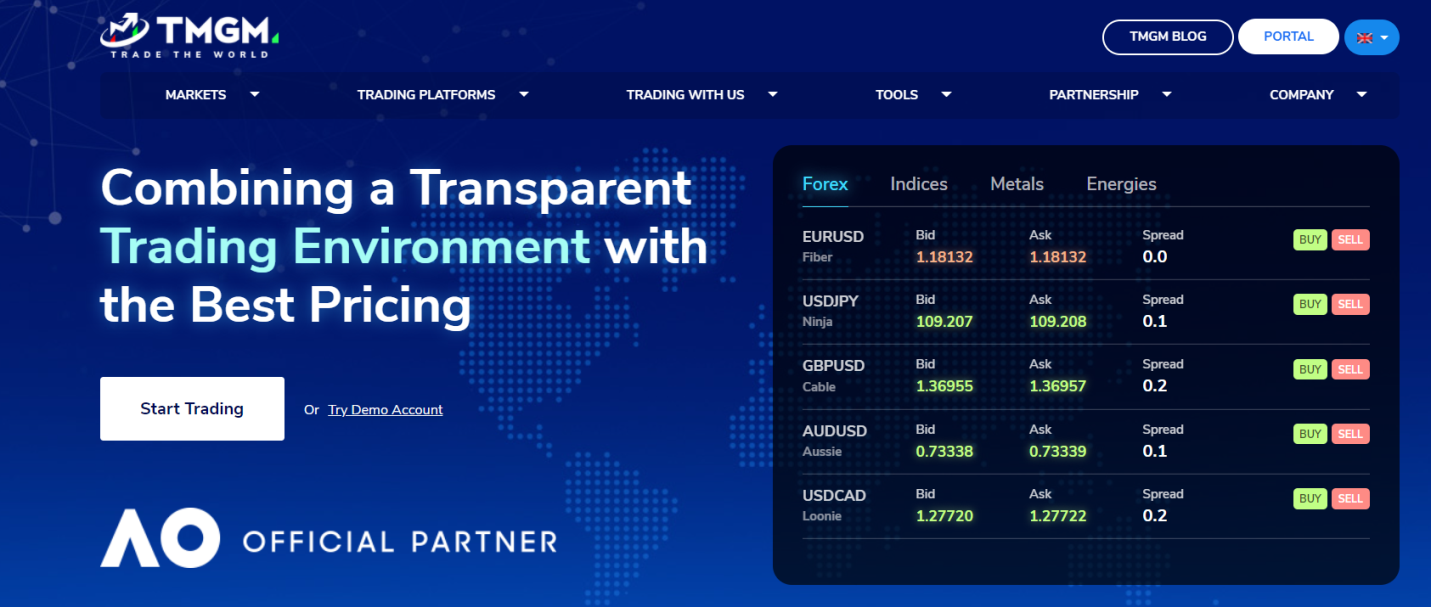Click BUY for EURUSD
The image size is (1431, 607).
click(x=1309, y=240)
